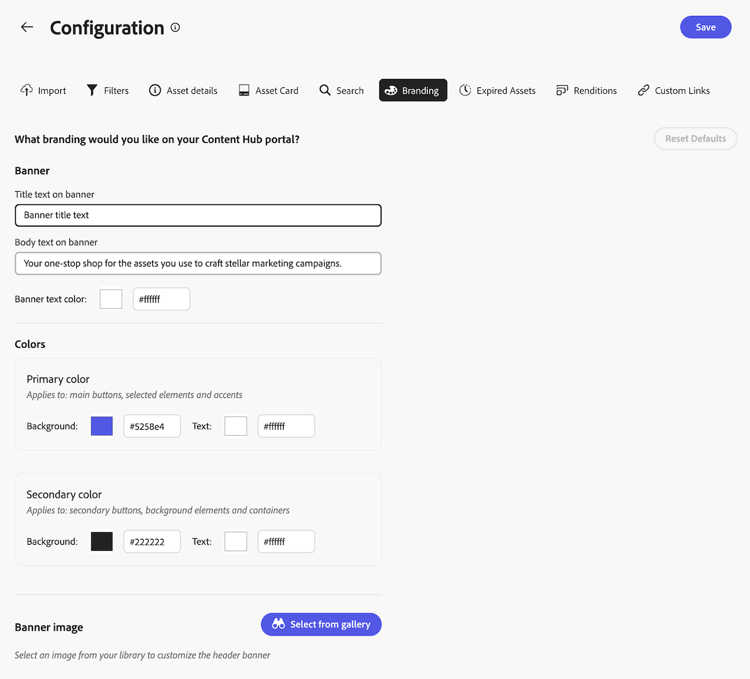Click the banner title text field
Screen dimensions: 750x679
click(198, 215)
